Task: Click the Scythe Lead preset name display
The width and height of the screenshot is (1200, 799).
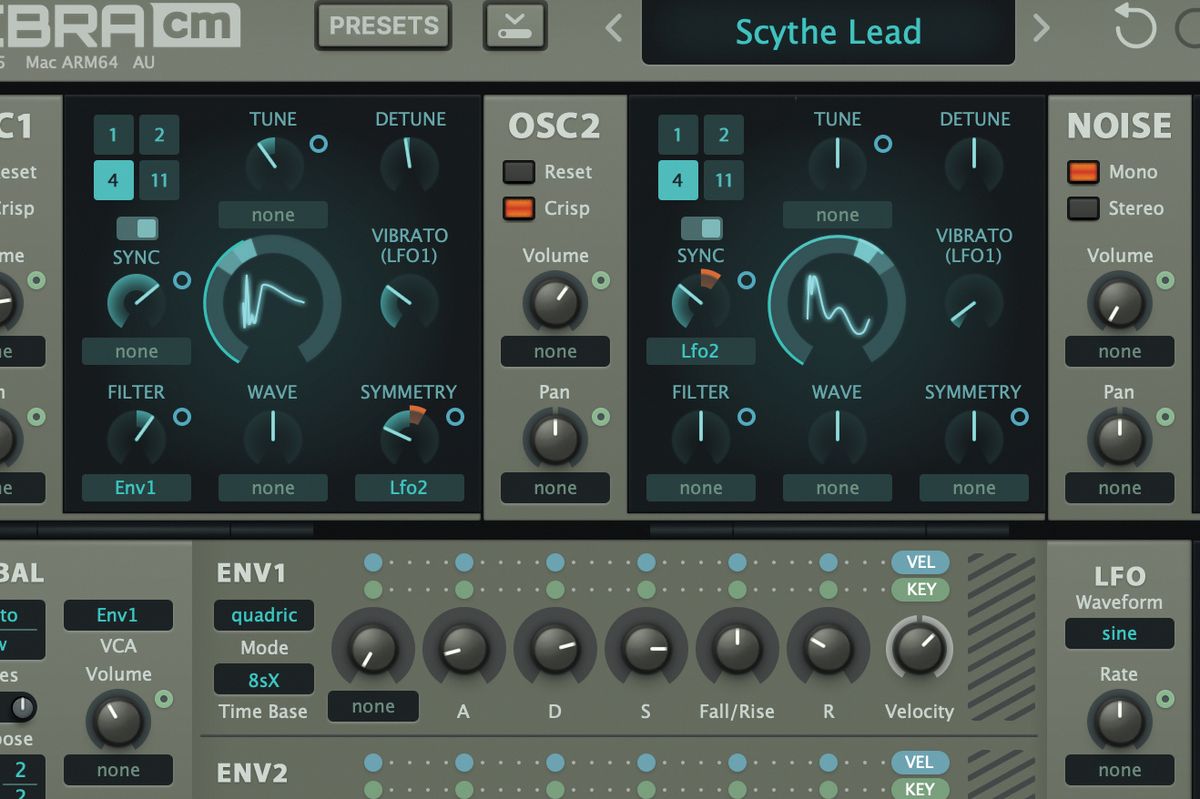Action: click(x=828, y=32)
